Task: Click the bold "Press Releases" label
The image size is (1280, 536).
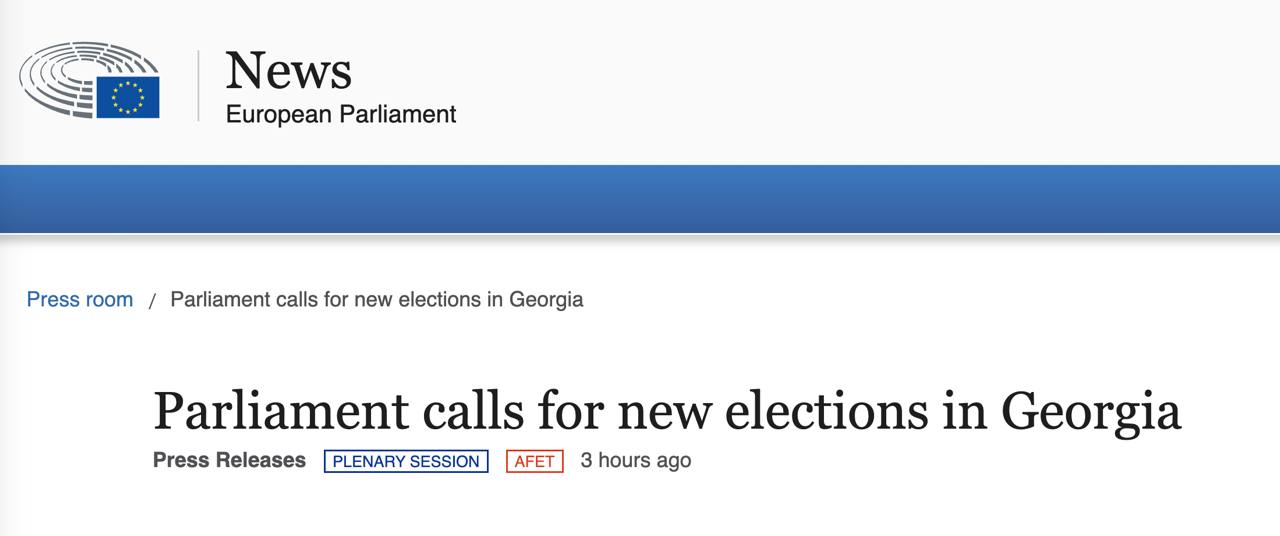Action: [229, 460]
